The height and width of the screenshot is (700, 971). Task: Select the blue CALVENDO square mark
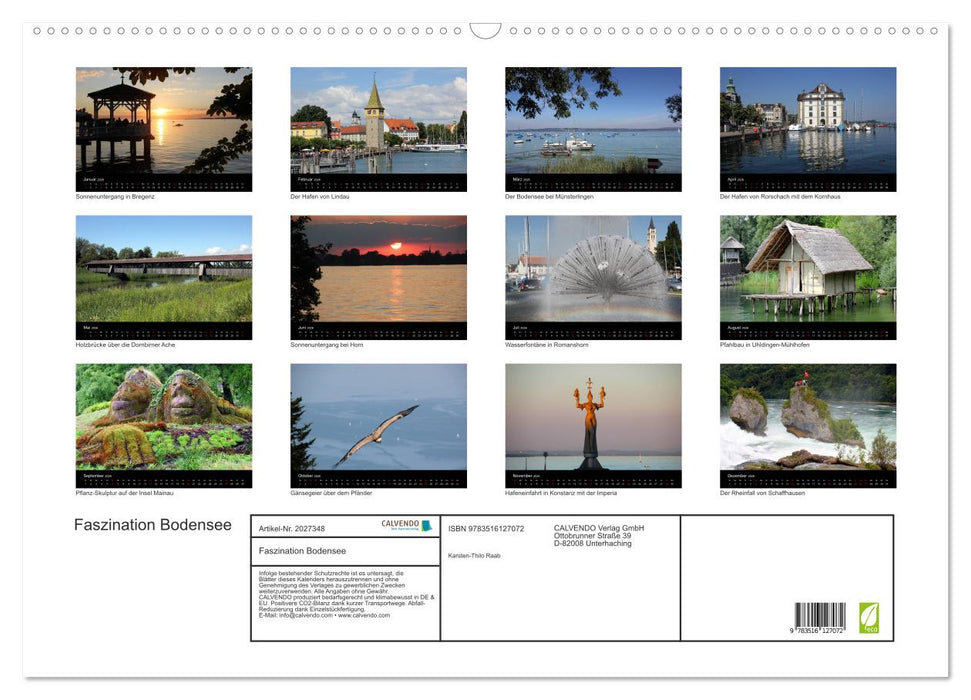coord(425,525)
